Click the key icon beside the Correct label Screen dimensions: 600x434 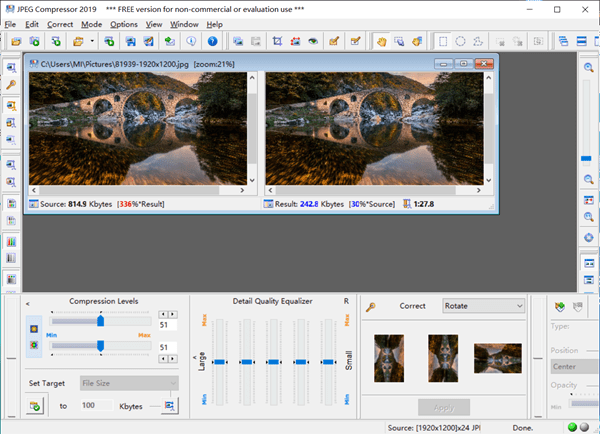click(370, 307)
